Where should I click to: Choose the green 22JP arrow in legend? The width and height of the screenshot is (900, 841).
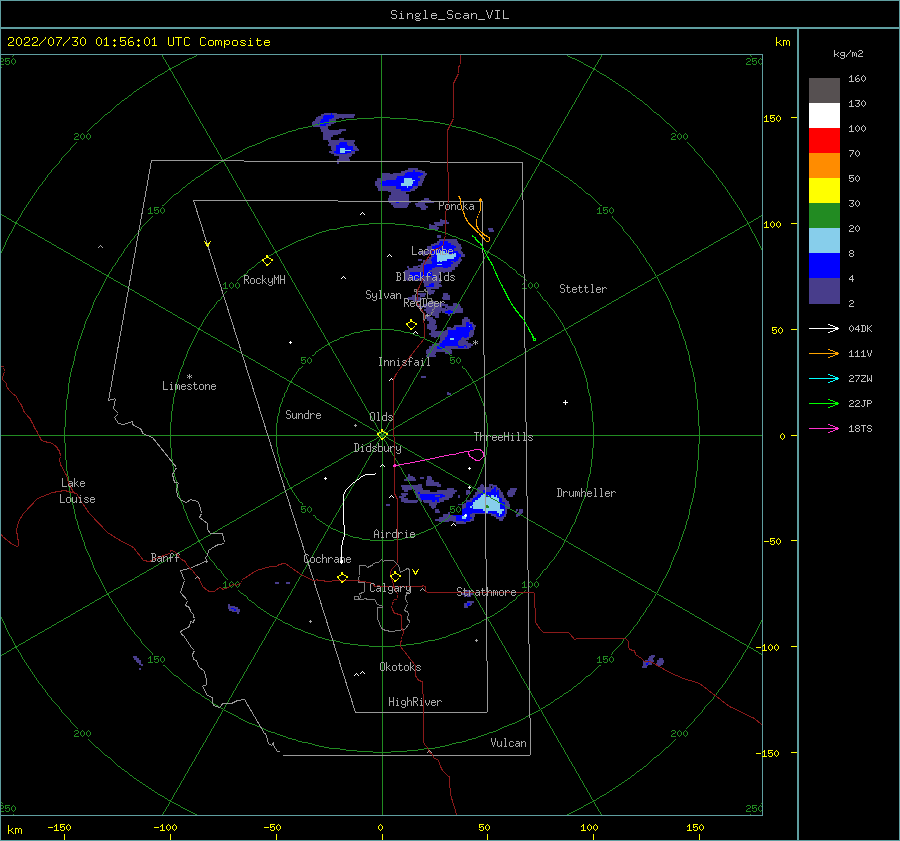coord(824,404)
